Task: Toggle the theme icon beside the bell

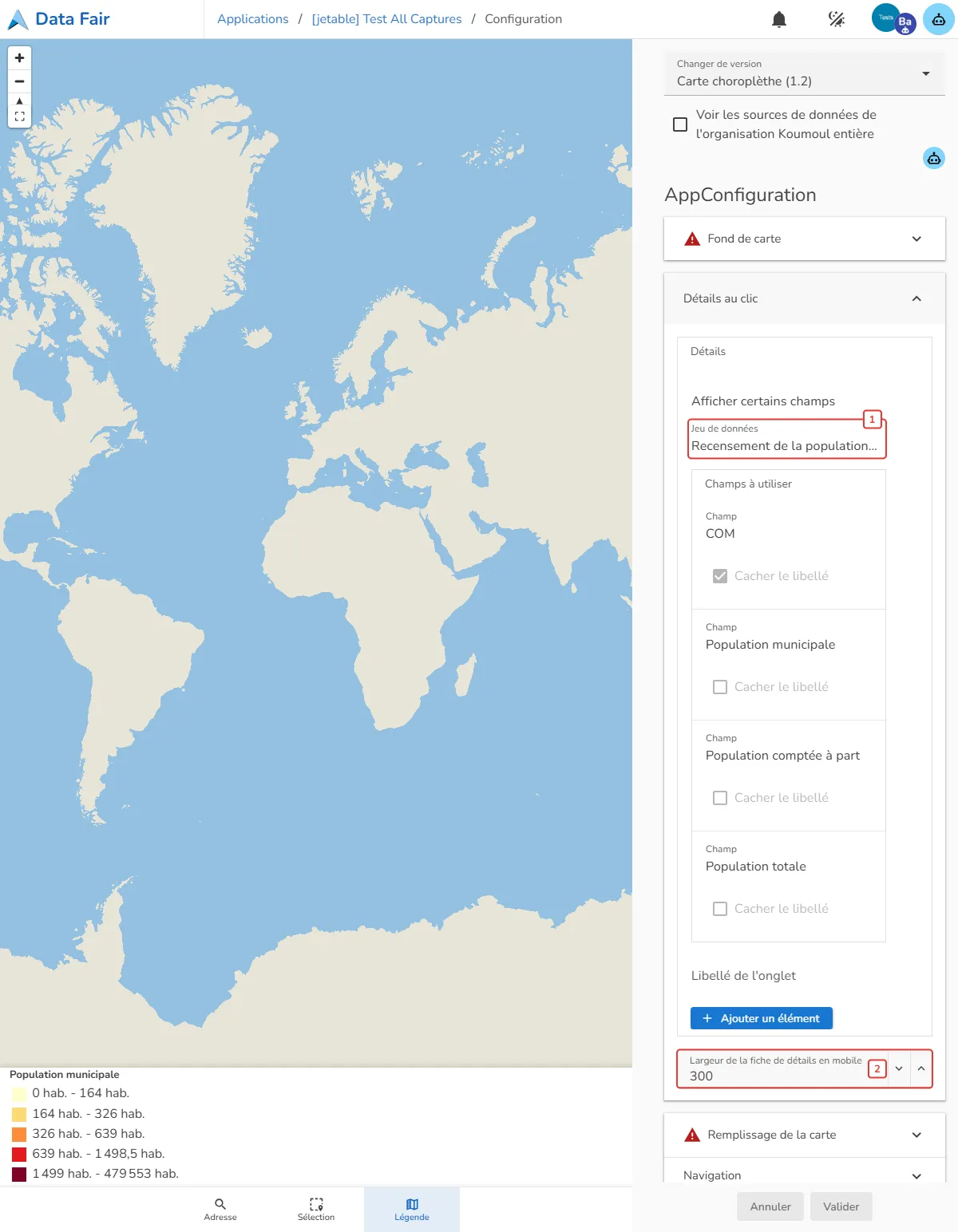Action: click(837, 19)
